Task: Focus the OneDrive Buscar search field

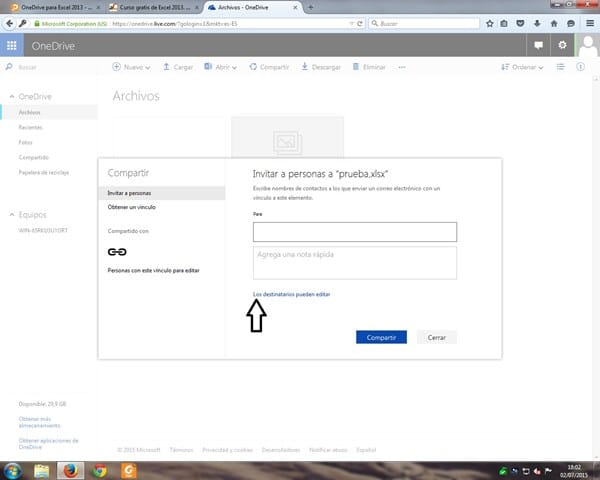Action: 50,67
